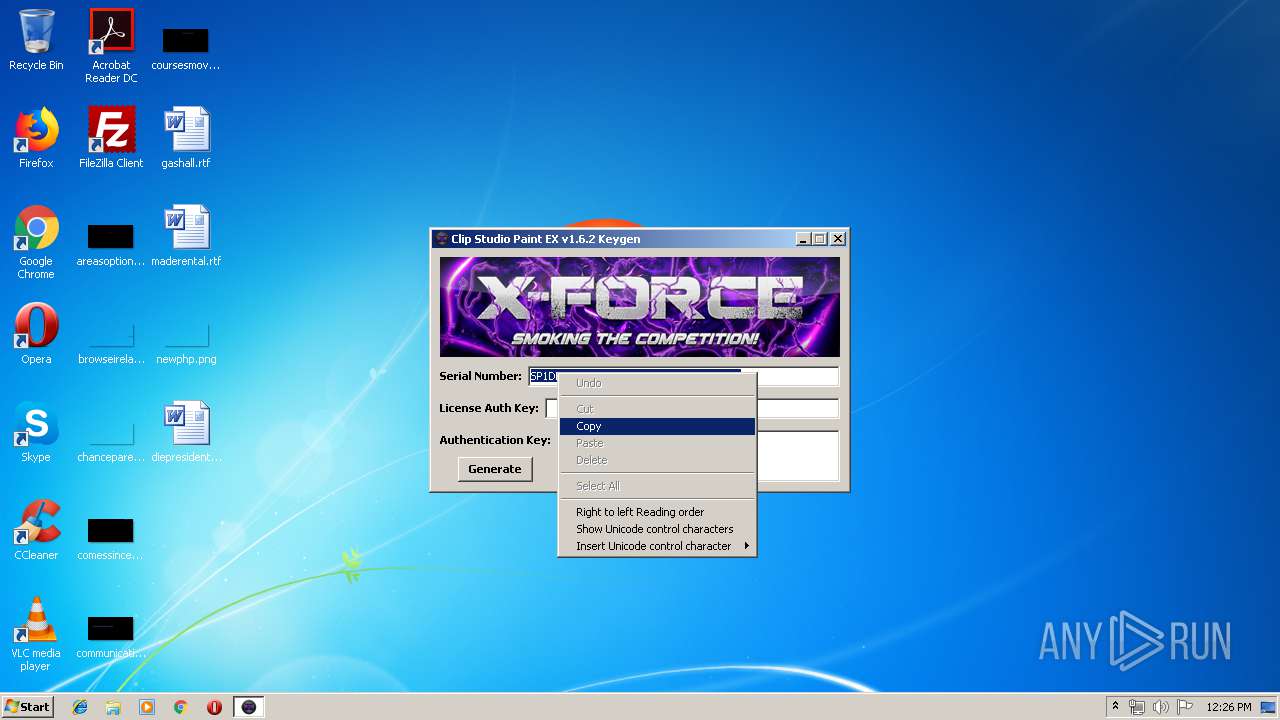The height and width of the screenshot is (720, 1280).
Task: Choose Right to left Reading order
Action: click(x=656, y=512)
